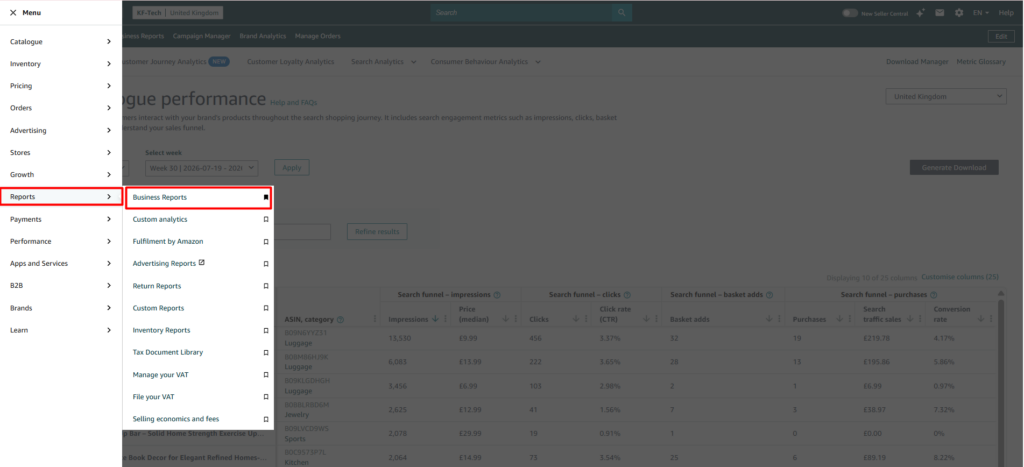Viewport: 1024px width, 467px height.
Task: Open the settings gear icon
Action: tap(959, 12)
